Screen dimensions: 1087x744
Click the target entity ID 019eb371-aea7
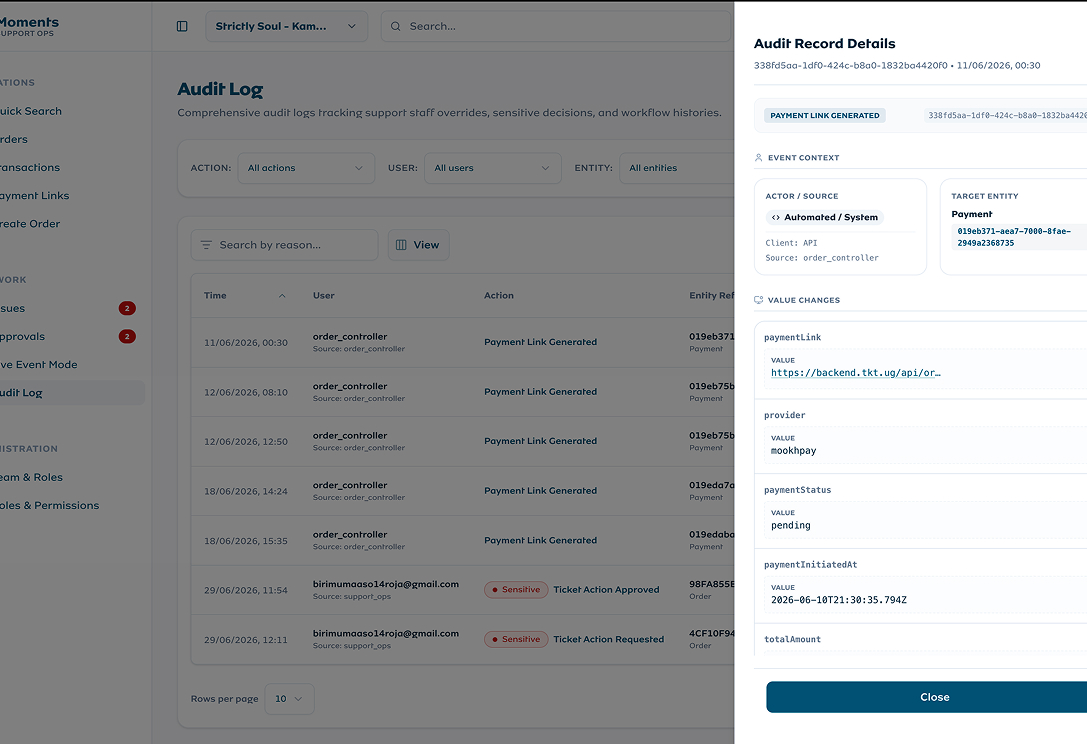(1014, 238)
